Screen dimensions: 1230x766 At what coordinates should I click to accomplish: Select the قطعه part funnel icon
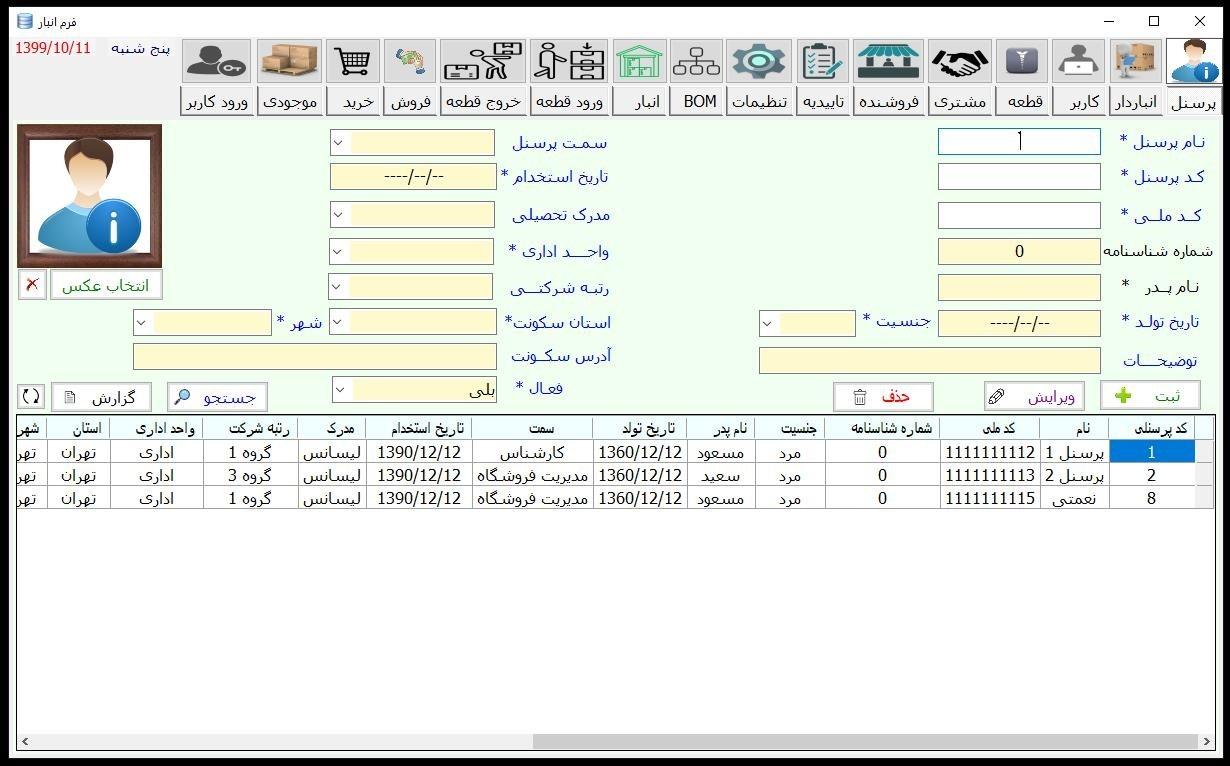tap(1023, 62)
